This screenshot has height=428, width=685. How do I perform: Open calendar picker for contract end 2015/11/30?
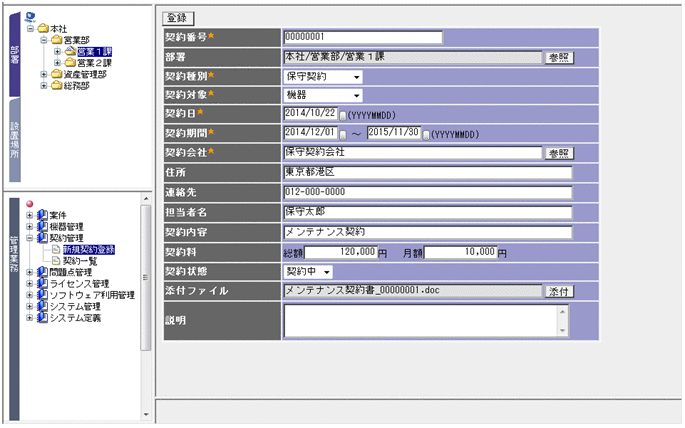[x=426, y=135]
